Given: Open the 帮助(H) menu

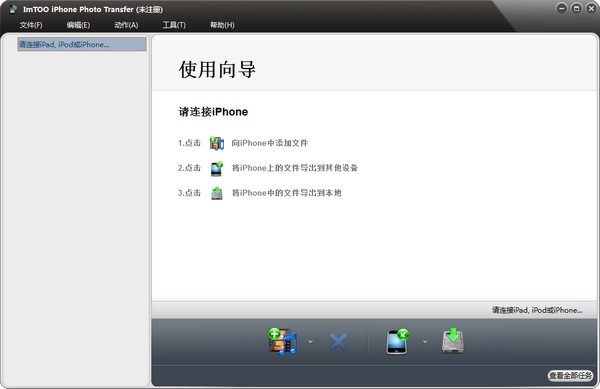Looking at the screenshot, I should (x=222, y=25).
